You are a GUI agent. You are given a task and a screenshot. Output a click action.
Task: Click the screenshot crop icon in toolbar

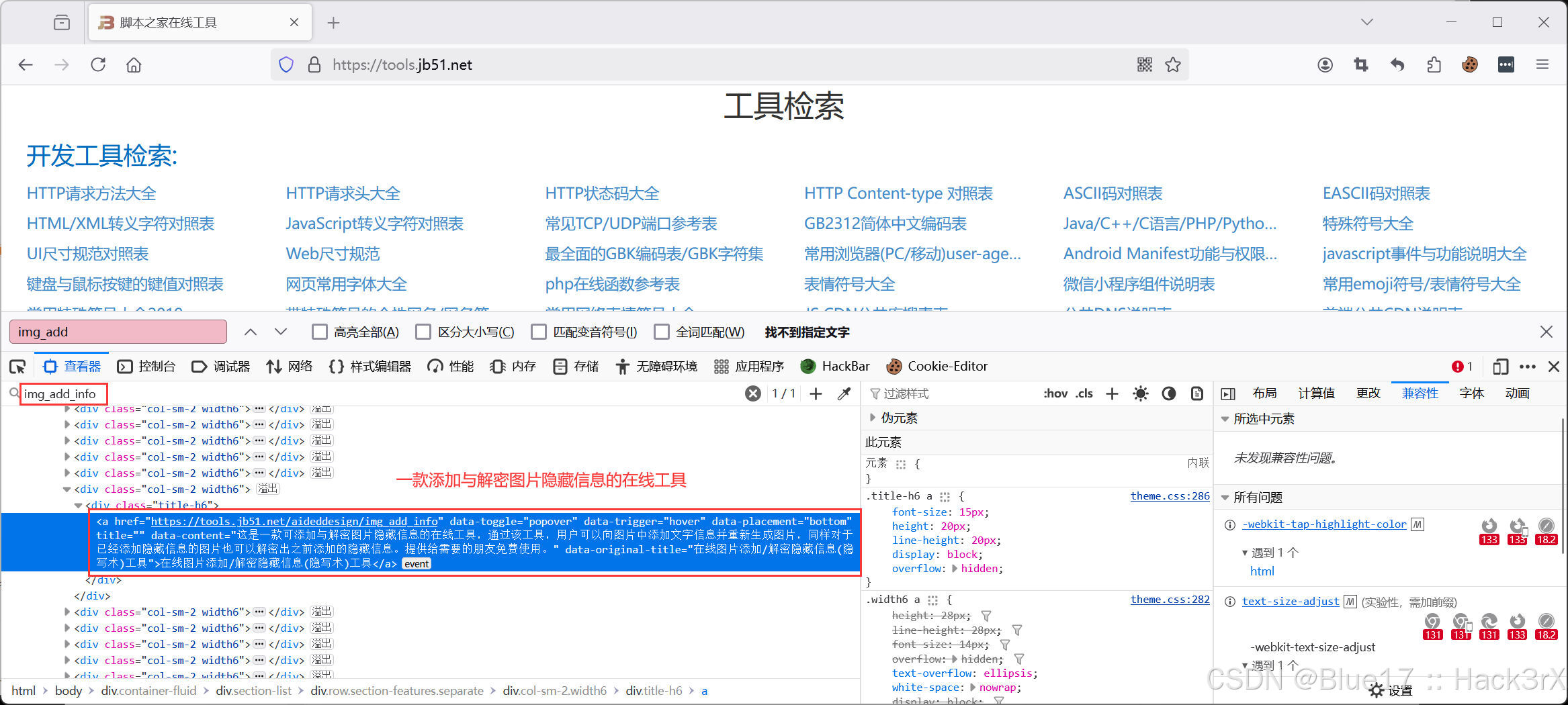pos(1361,64)
